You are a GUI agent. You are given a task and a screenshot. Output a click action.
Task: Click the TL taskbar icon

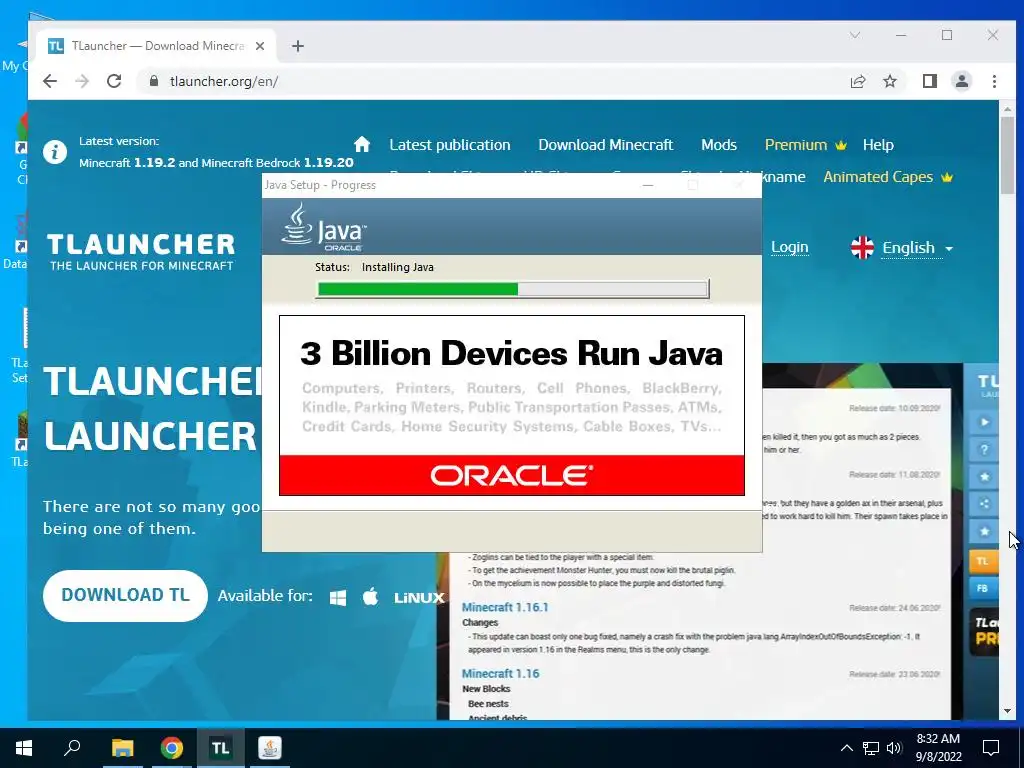[220, 748]
